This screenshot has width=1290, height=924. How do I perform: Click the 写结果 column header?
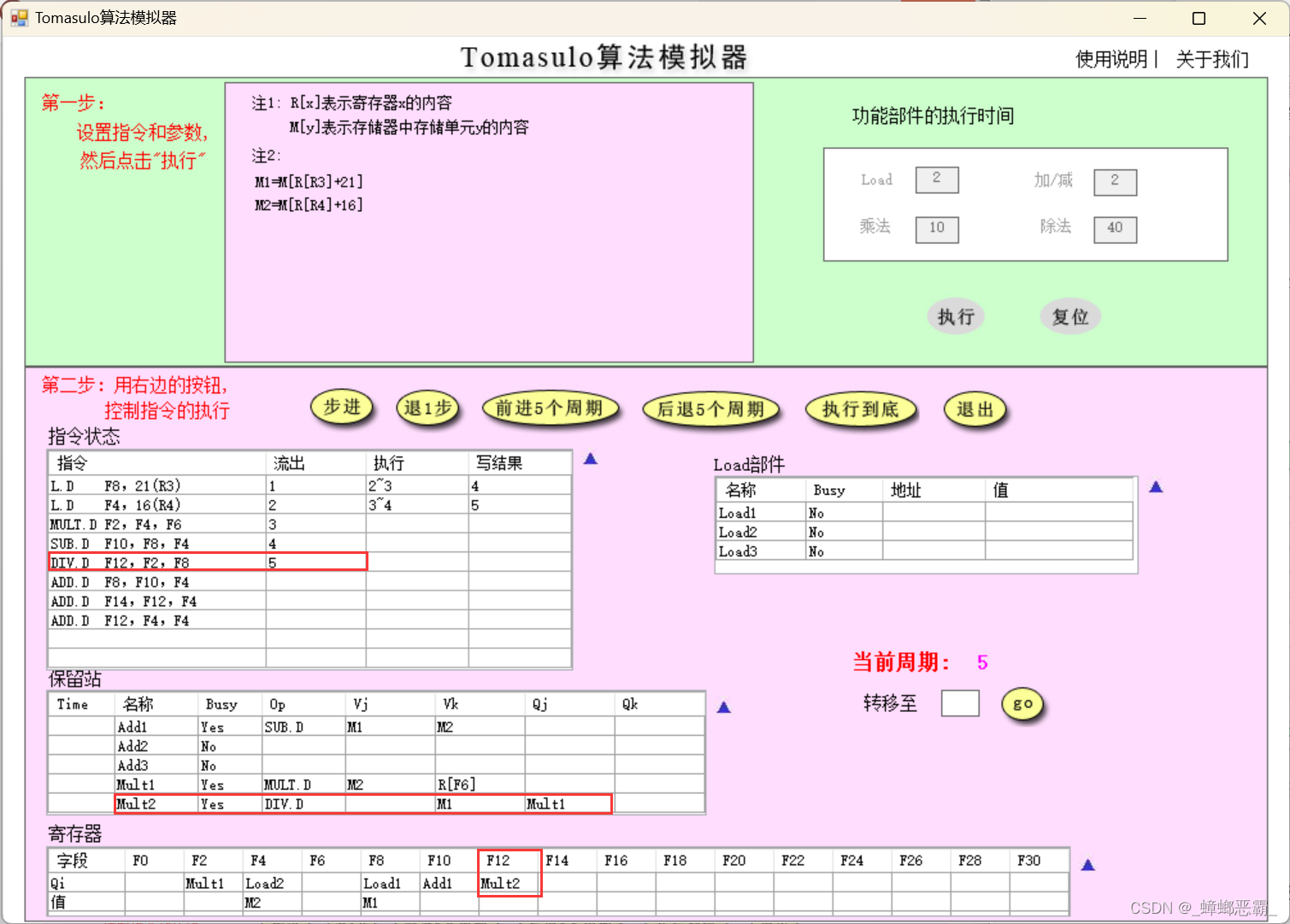[x=520, y=463]
